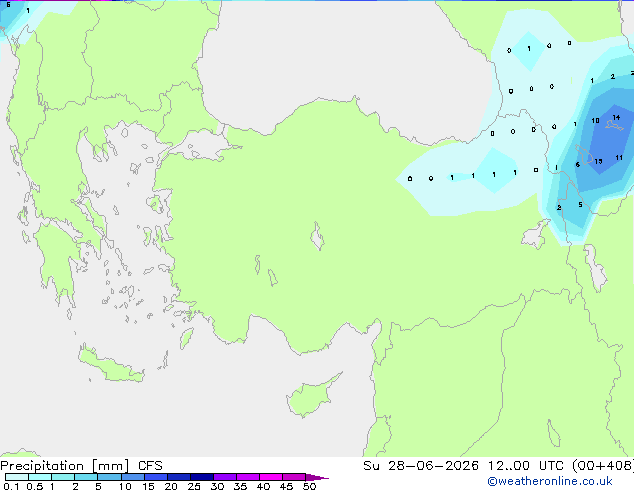Image resolution: width=634 pixels, height=490 pixels.
Task: Click the '12..00 UTC' time text
Action: click(x=525, y=466)
